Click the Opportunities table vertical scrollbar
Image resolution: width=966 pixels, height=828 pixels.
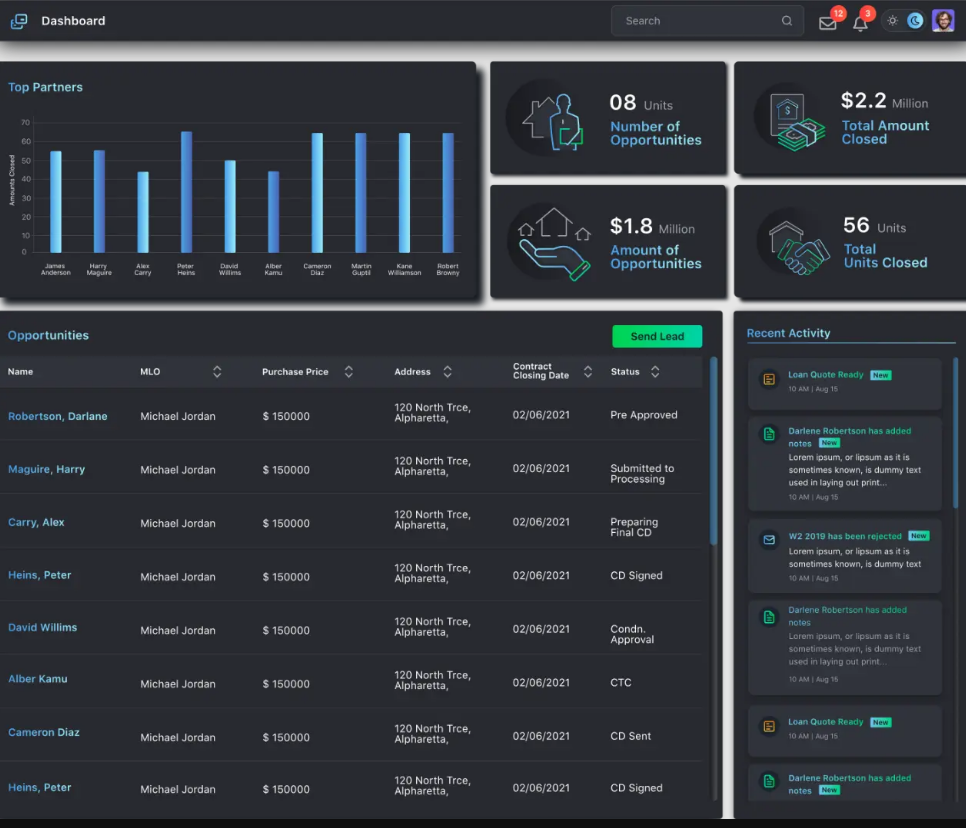pyautogui.click(x=713, y=451)
